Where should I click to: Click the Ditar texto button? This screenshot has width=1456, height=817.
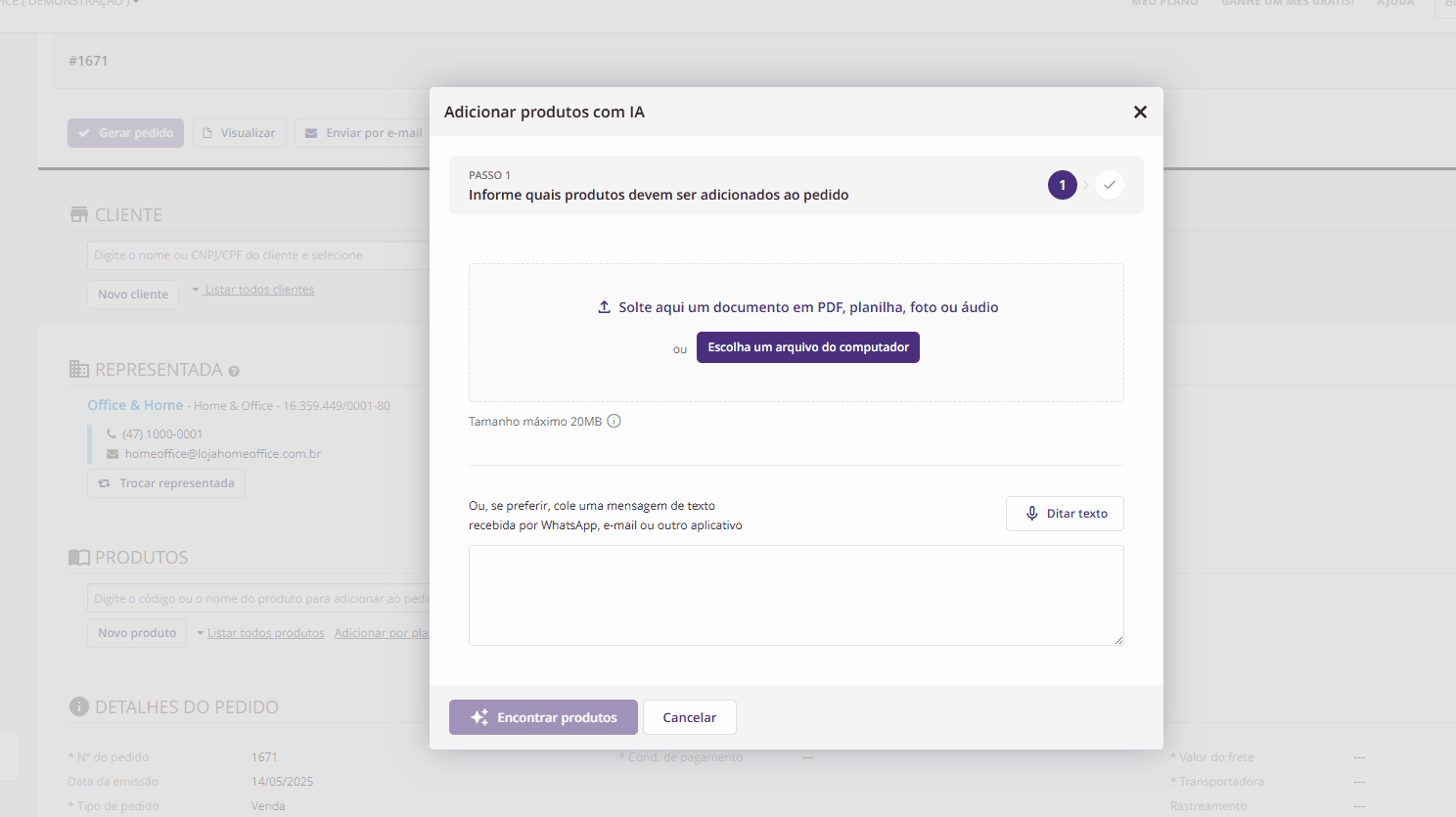pos(1065,514)
